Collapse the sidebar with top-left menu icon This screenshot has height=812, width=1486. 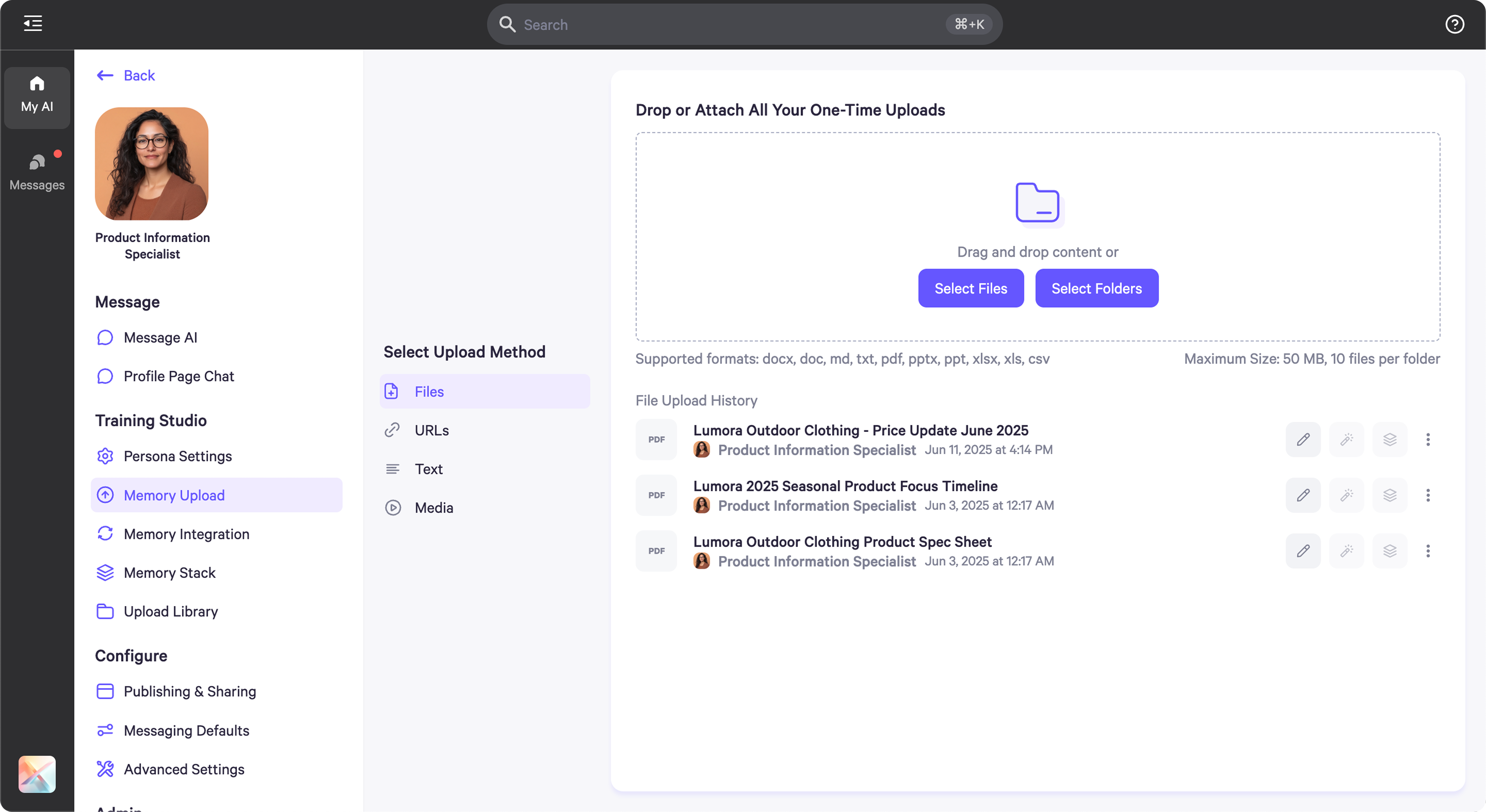pos(33,24)
